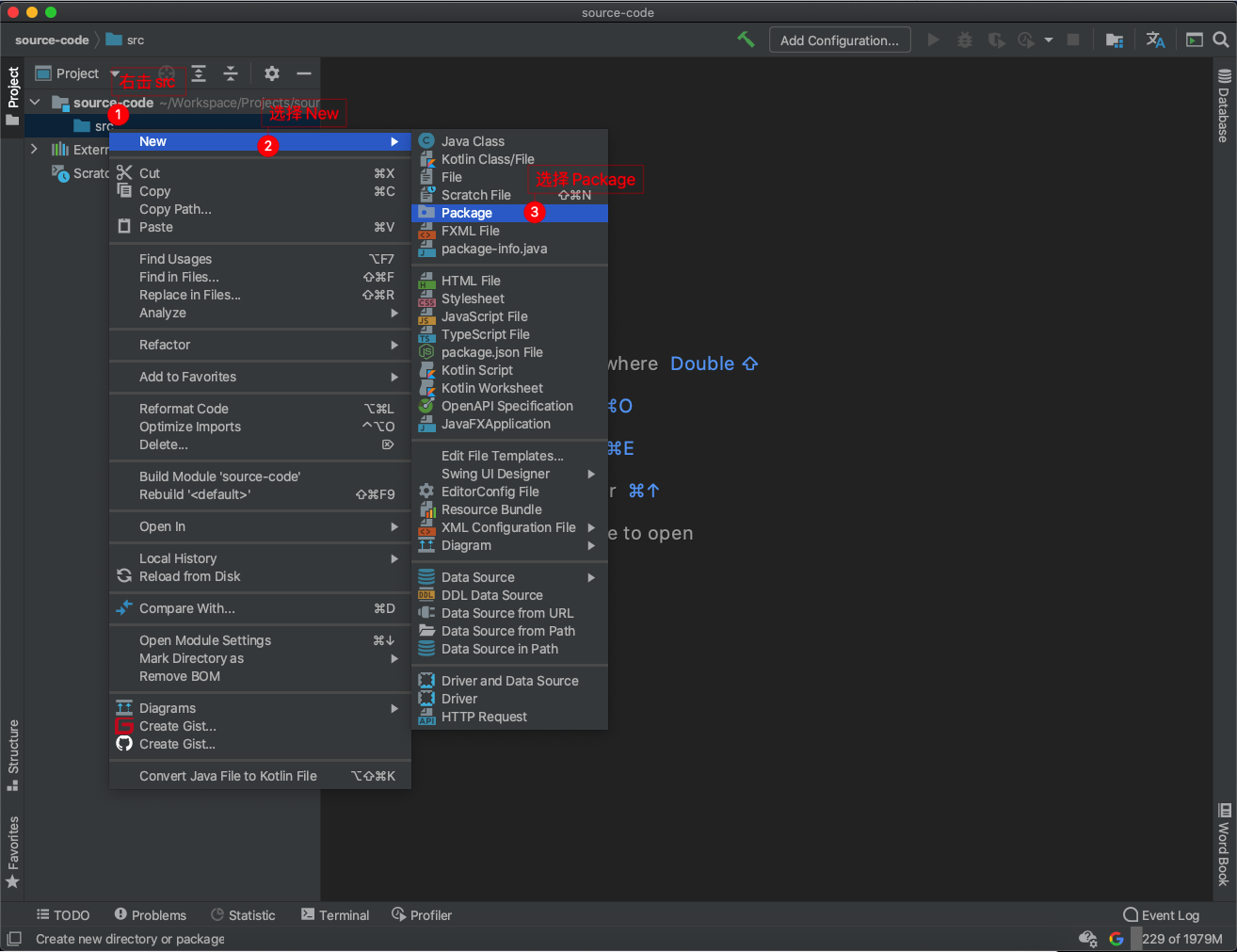Open the Terminal tool window
The image size is (1237, 952).
coord(335,915)
